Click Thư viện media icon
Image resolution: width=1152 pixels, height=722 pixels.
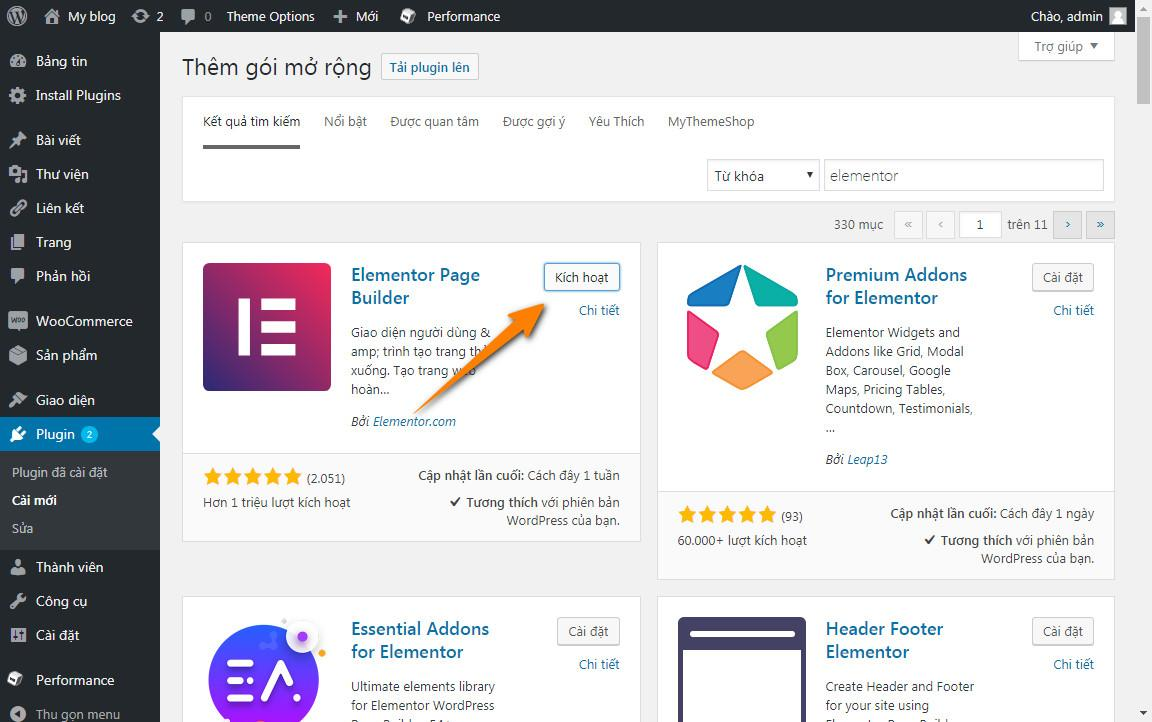[18, 174]
